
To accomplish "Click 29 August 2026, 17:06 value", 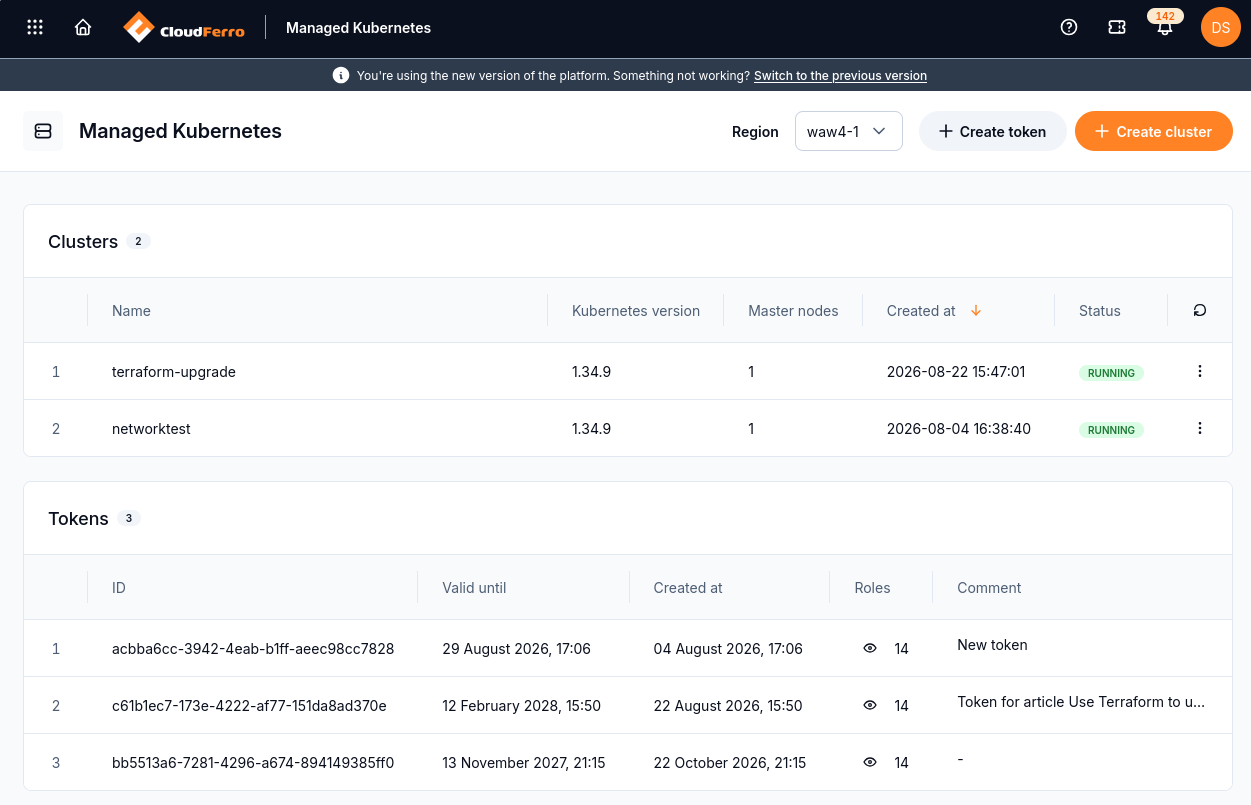I will pyautogui.click(x=516, y=649).
